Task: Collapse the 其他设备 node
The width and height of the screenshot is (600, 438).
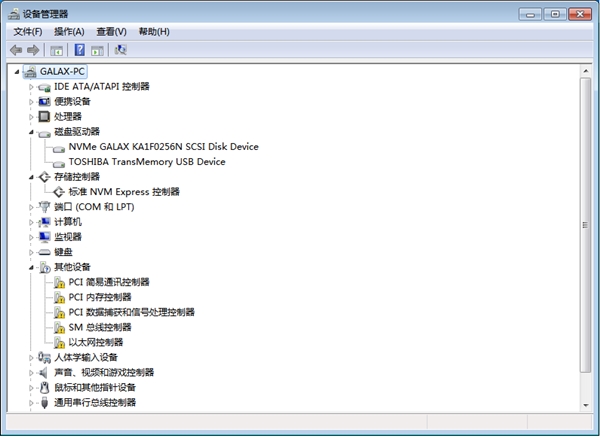Action: coord(31,267)
